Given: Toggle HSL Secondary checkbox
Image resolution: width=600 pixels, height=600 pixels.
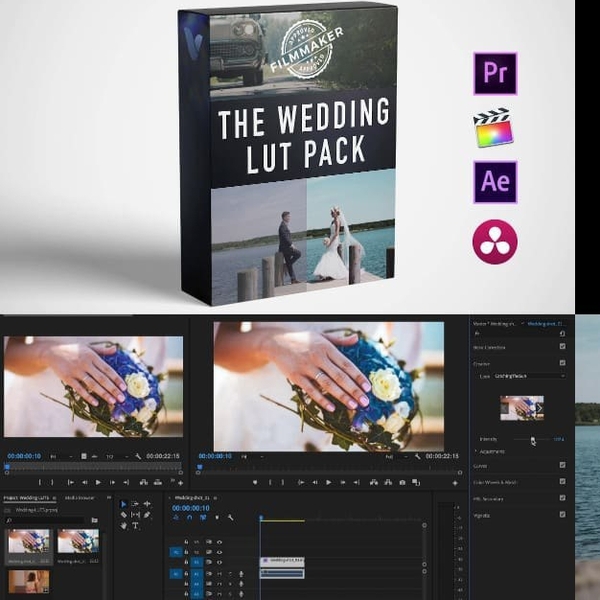Looking at the screenshot, I should click(562, 498).
